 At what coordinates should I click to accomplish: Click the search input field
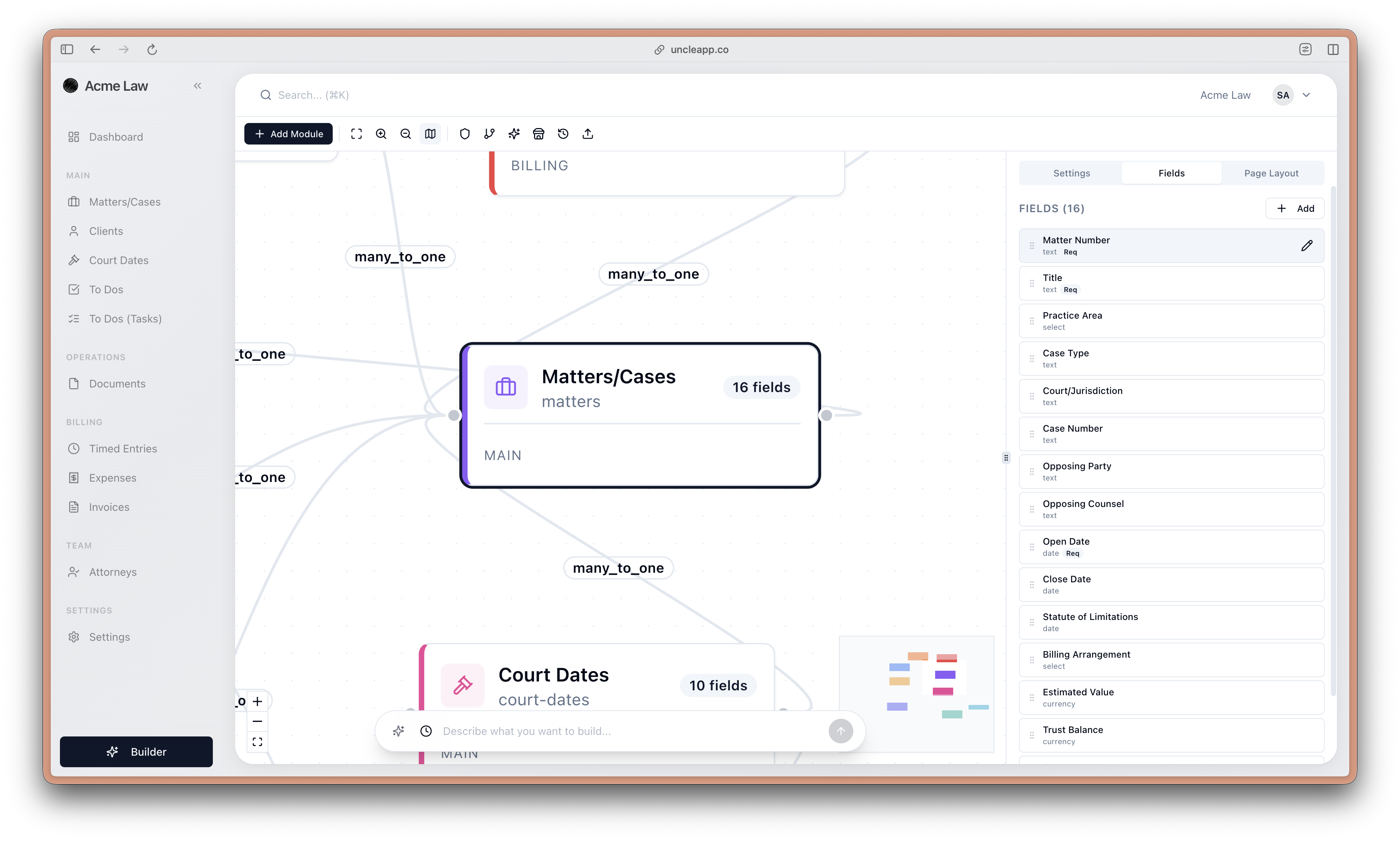pyautogui.click(x=313, y=95)
